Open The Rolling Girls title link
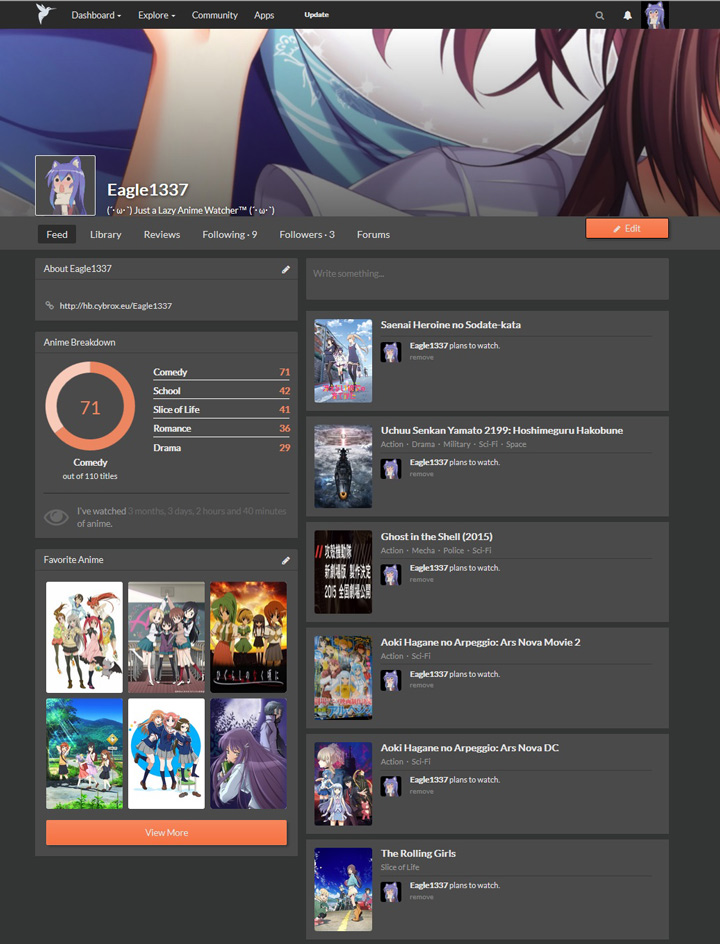This screenshot has height=944, width=720. tap(418, 854)
